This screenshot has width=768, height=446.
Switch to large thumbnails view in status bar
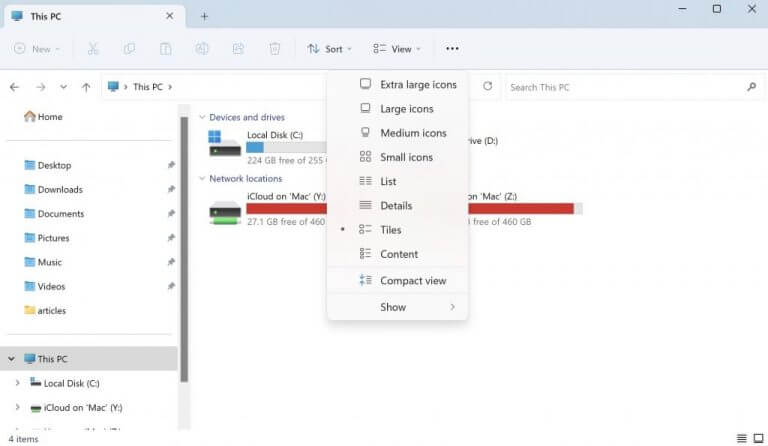[758, 438]
